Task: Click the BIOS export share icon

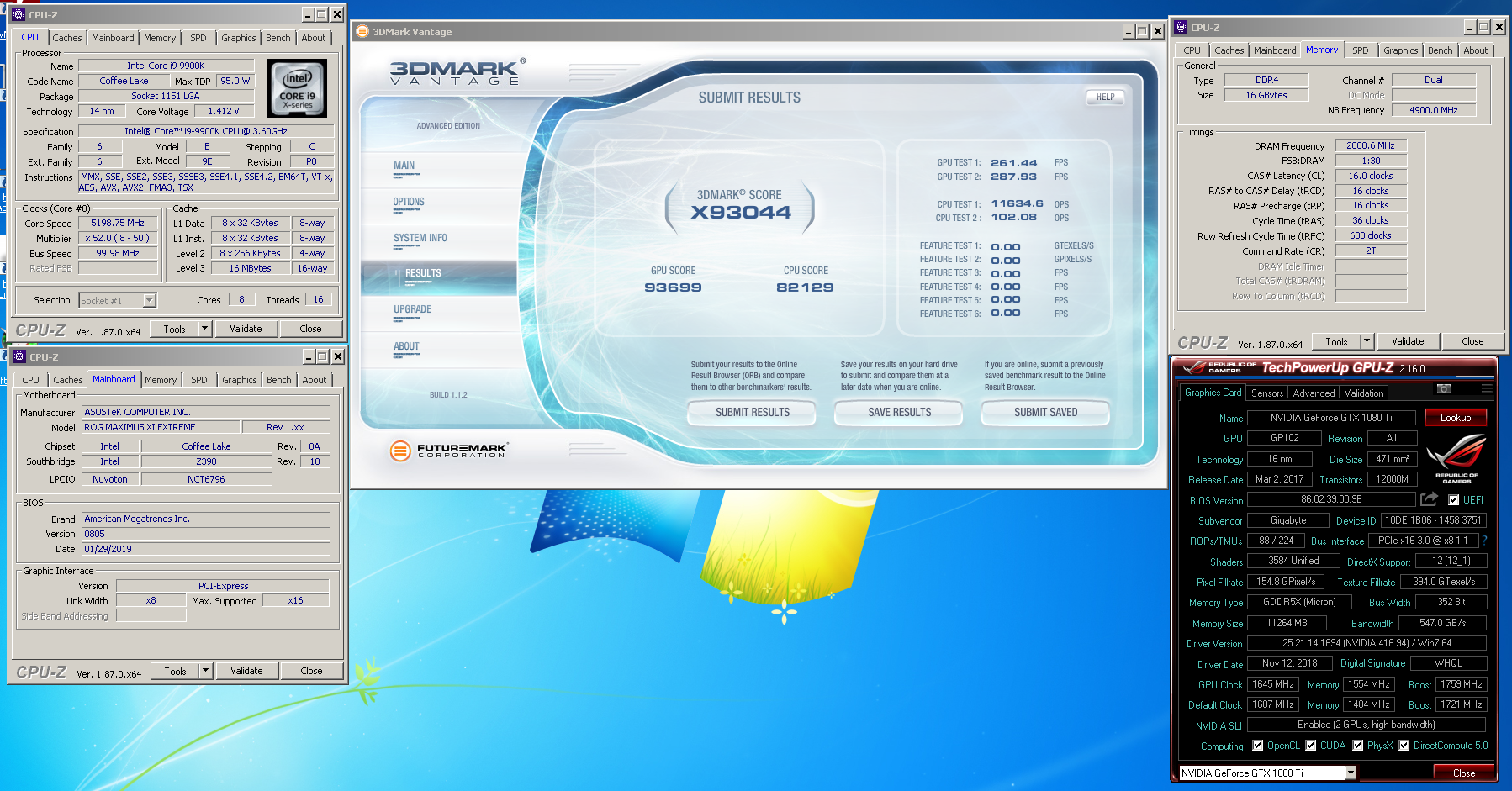Action: [1429, 499]
